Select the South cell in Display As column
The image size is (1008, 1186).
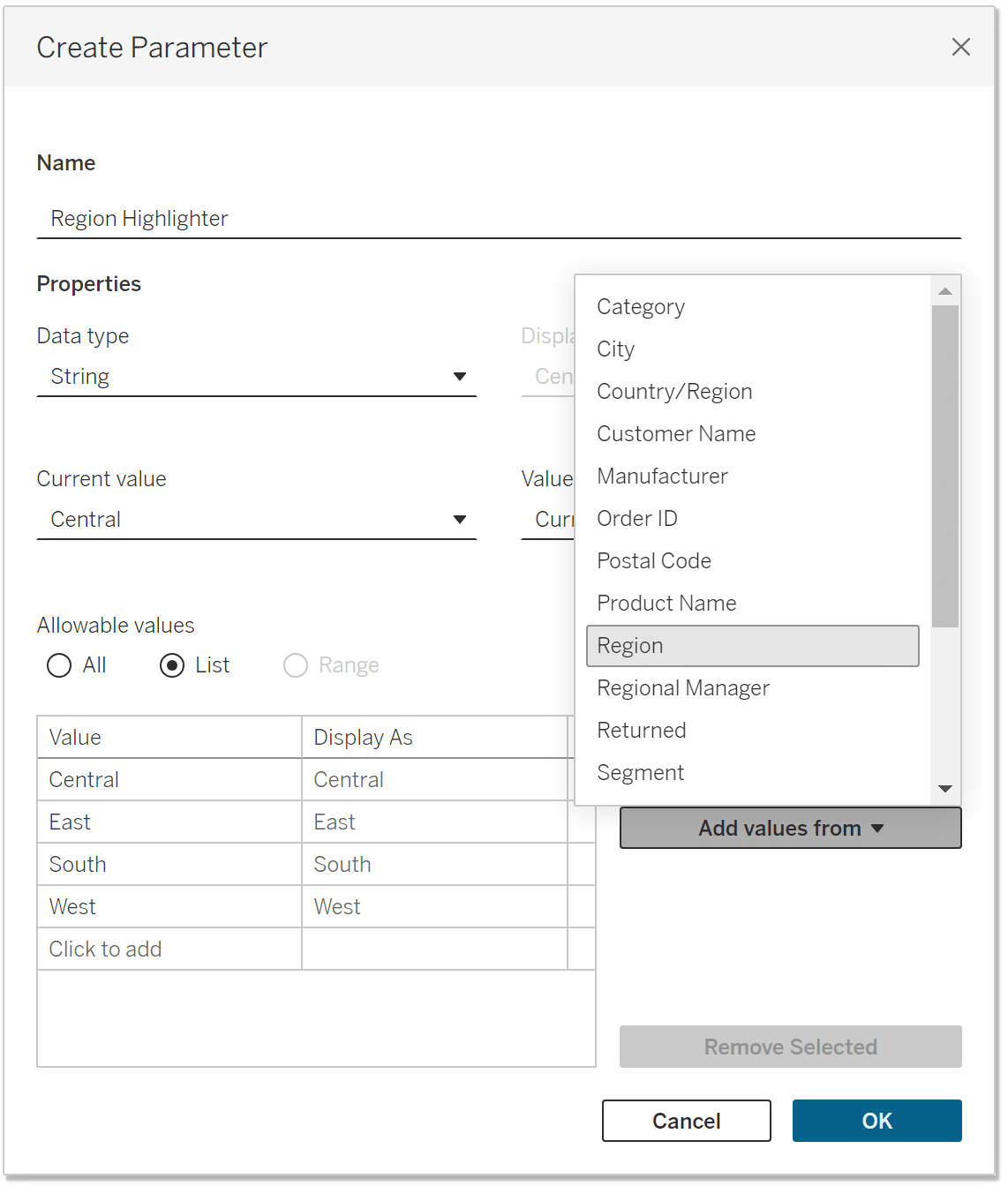coord(435,865)
